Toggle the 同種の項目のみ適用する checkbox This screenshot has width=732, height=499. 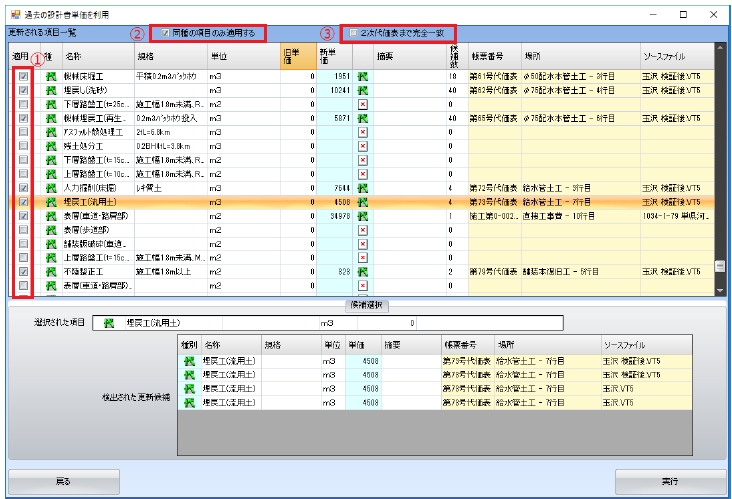point(166,33)
